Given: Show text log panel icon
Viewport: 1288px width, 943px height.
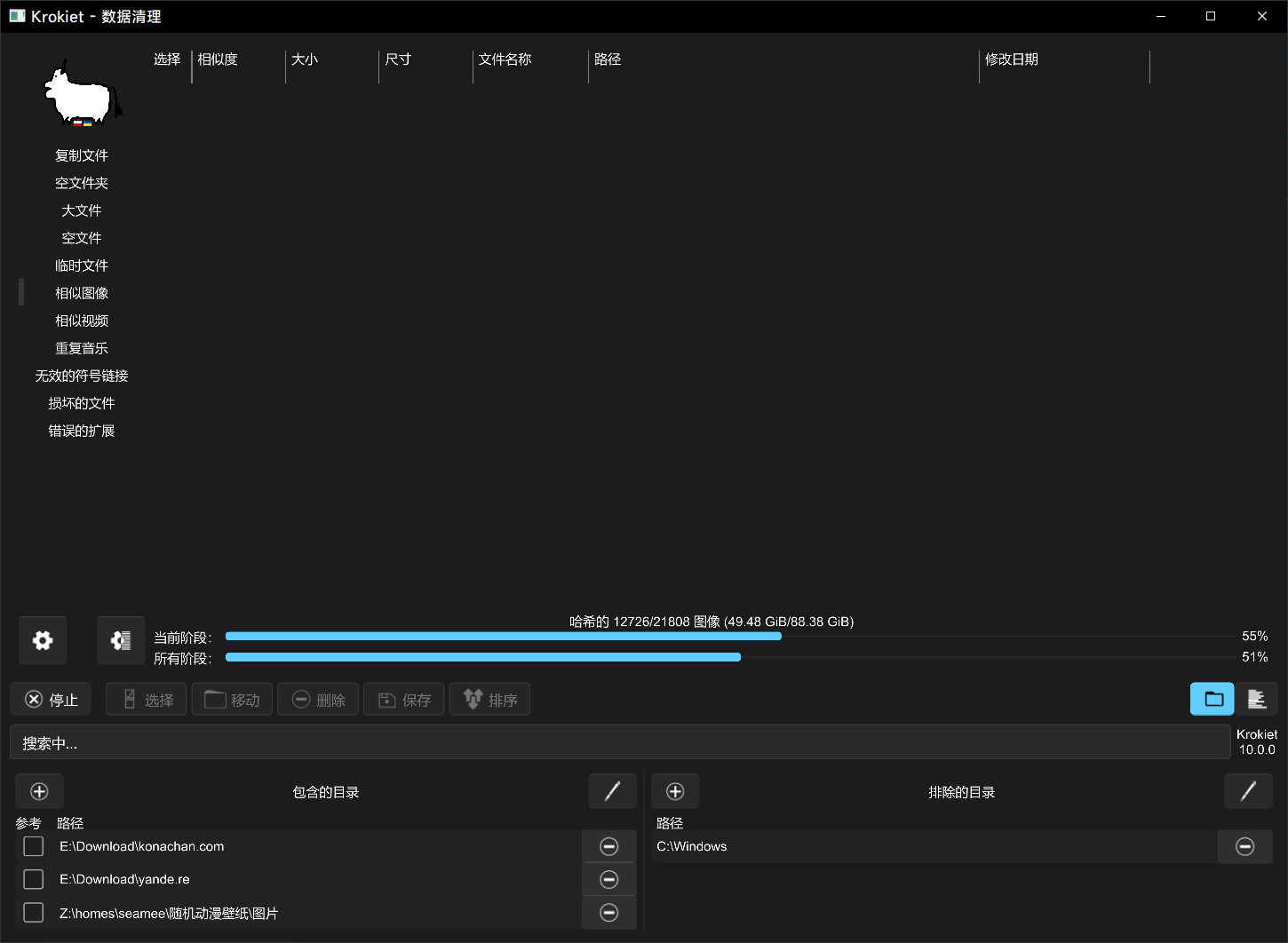Looking at the screenshot, I should 1256,700.
